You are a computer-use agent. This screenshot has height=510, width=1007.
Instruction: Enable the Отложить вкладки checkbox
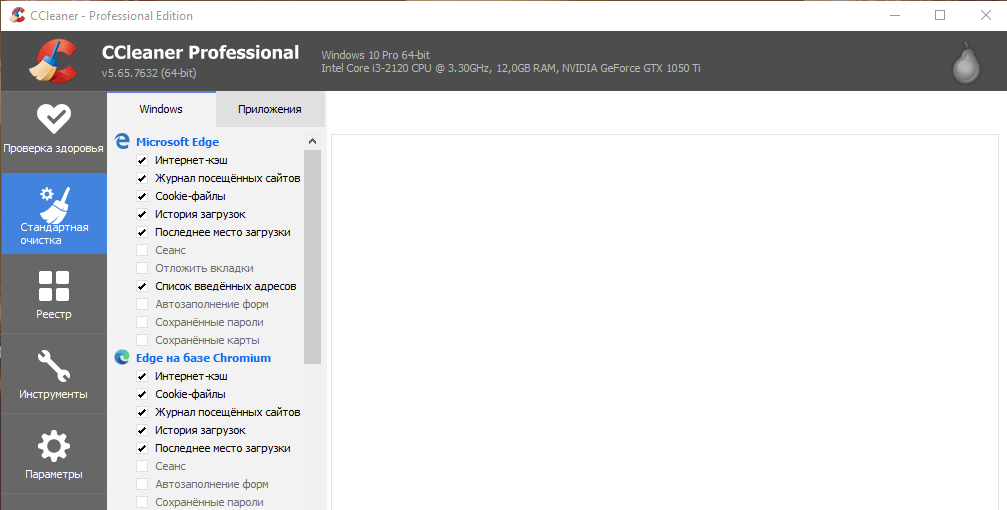tap(142, 268)
